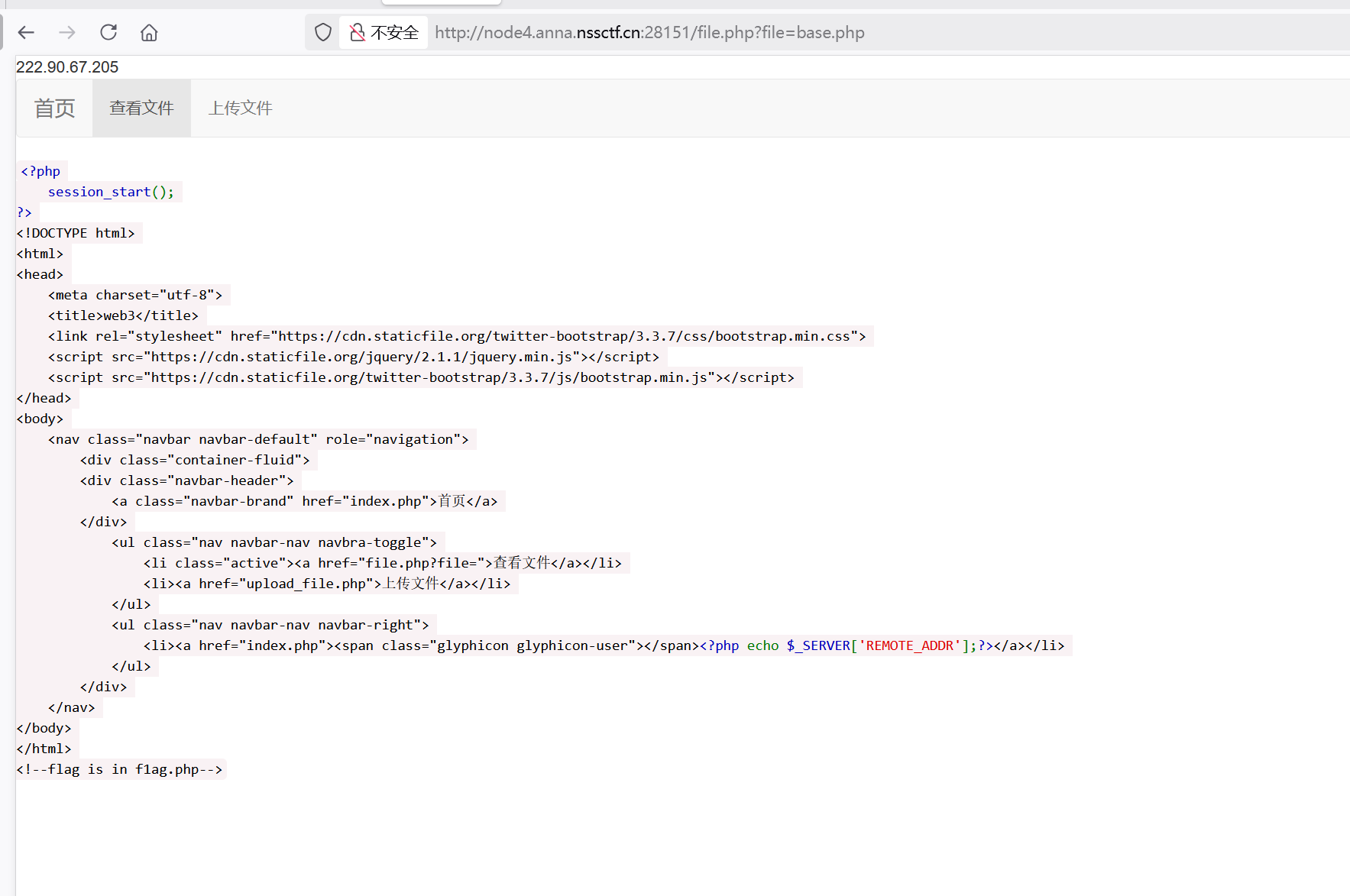
Task: Click the div class="navbar-header" line
Action: tap(187, 480)
